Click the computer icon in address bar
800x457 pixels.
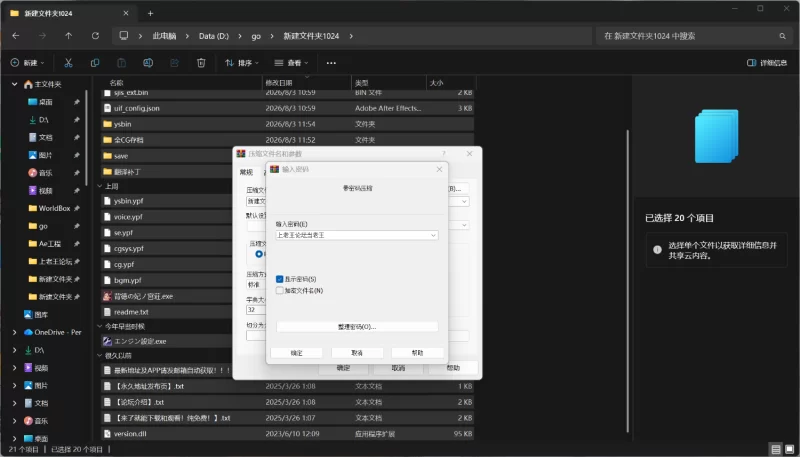click(x=123, y=36)
